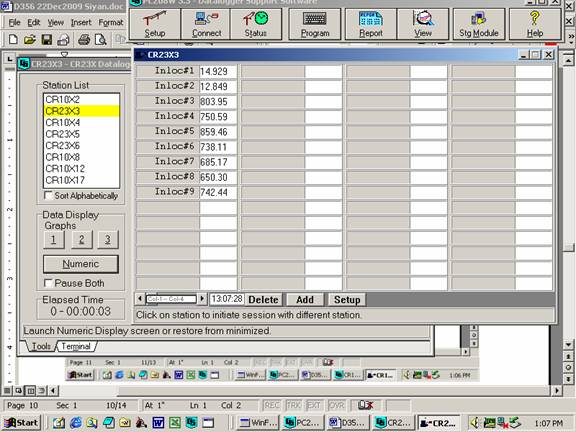576x432 pixels.
Task: Toggle EXT extend selection indicator
Action: click(314, 405)
